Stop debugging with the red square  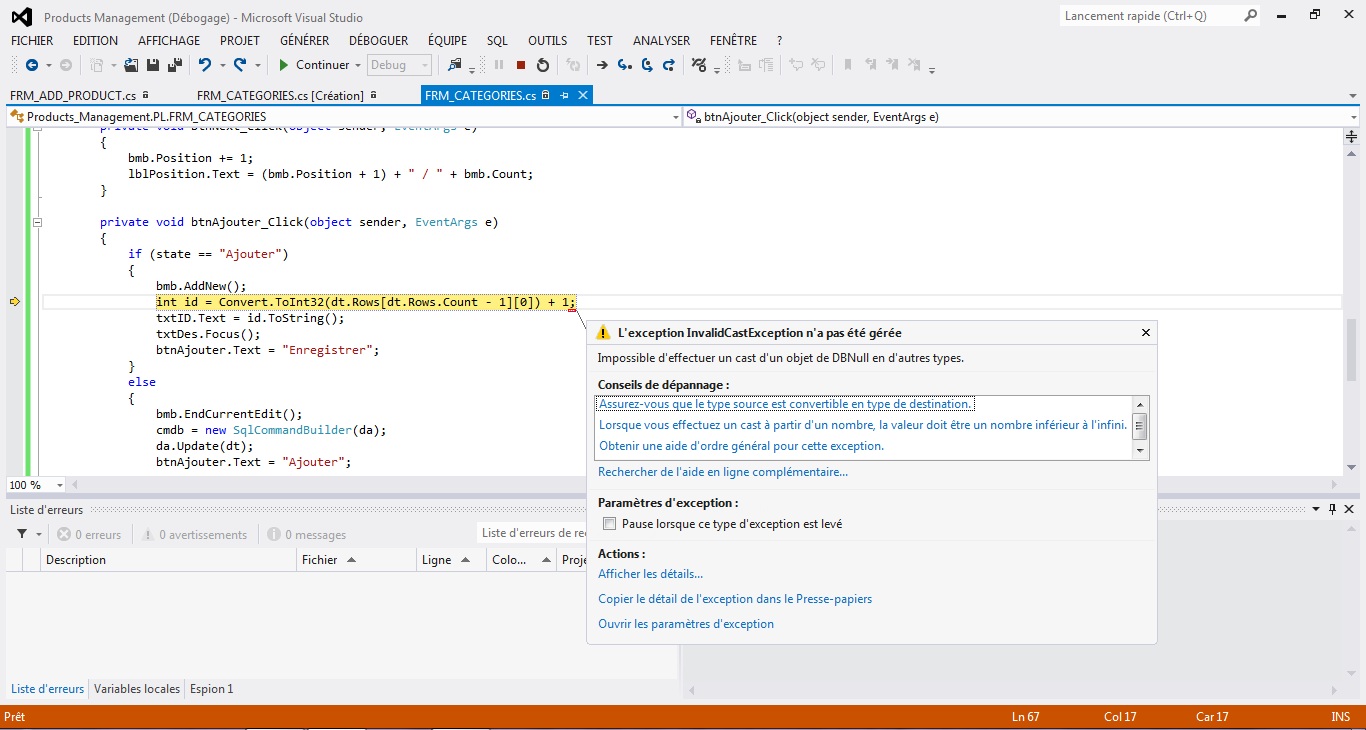pyautogui.click(x=520, y=65)
